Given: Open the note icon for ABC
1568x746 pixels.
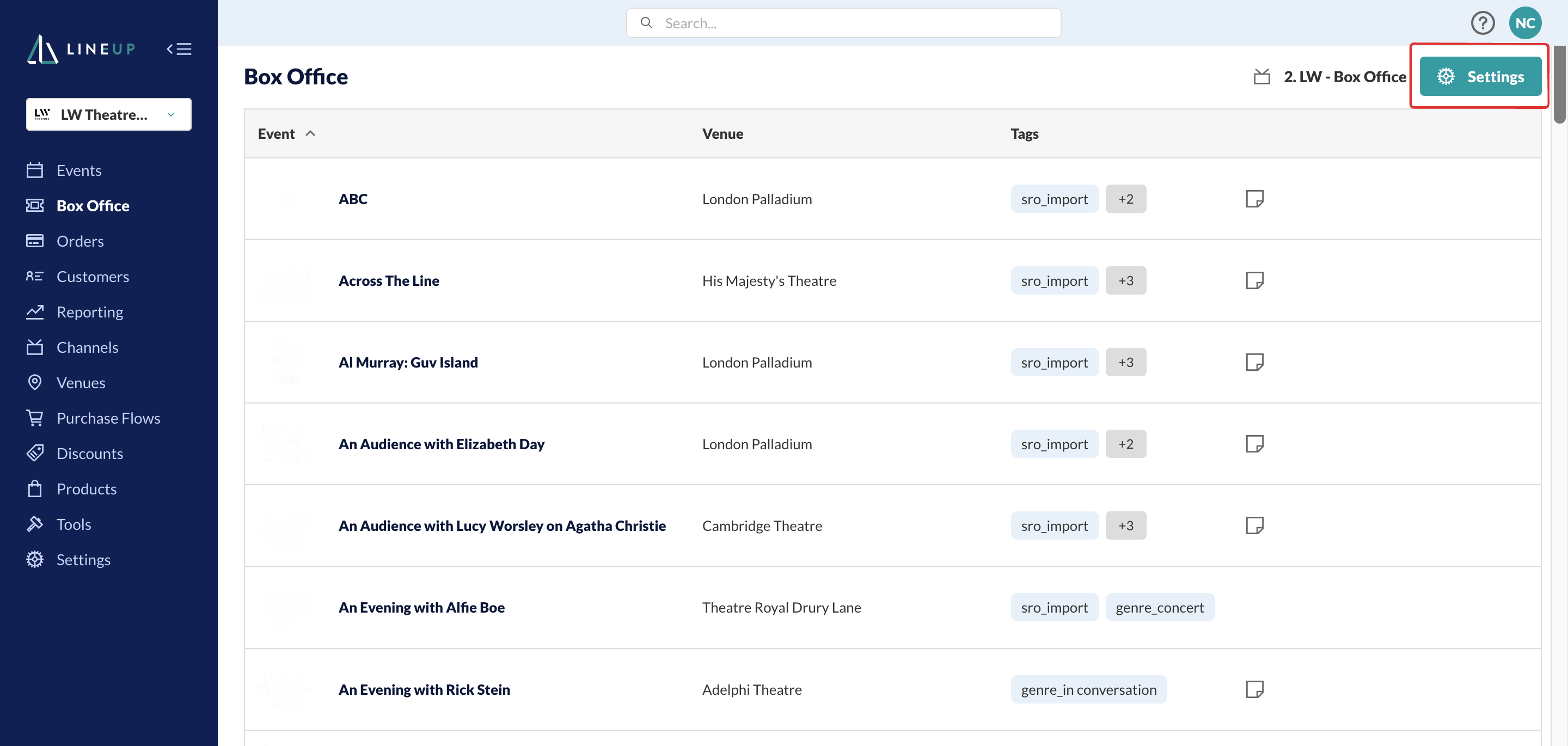Looking at the screenshot, I should click(x=1254, y=199).
